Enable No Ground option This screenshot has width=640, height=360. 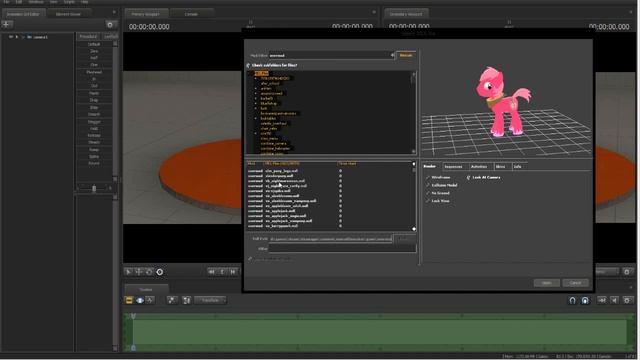427,193
